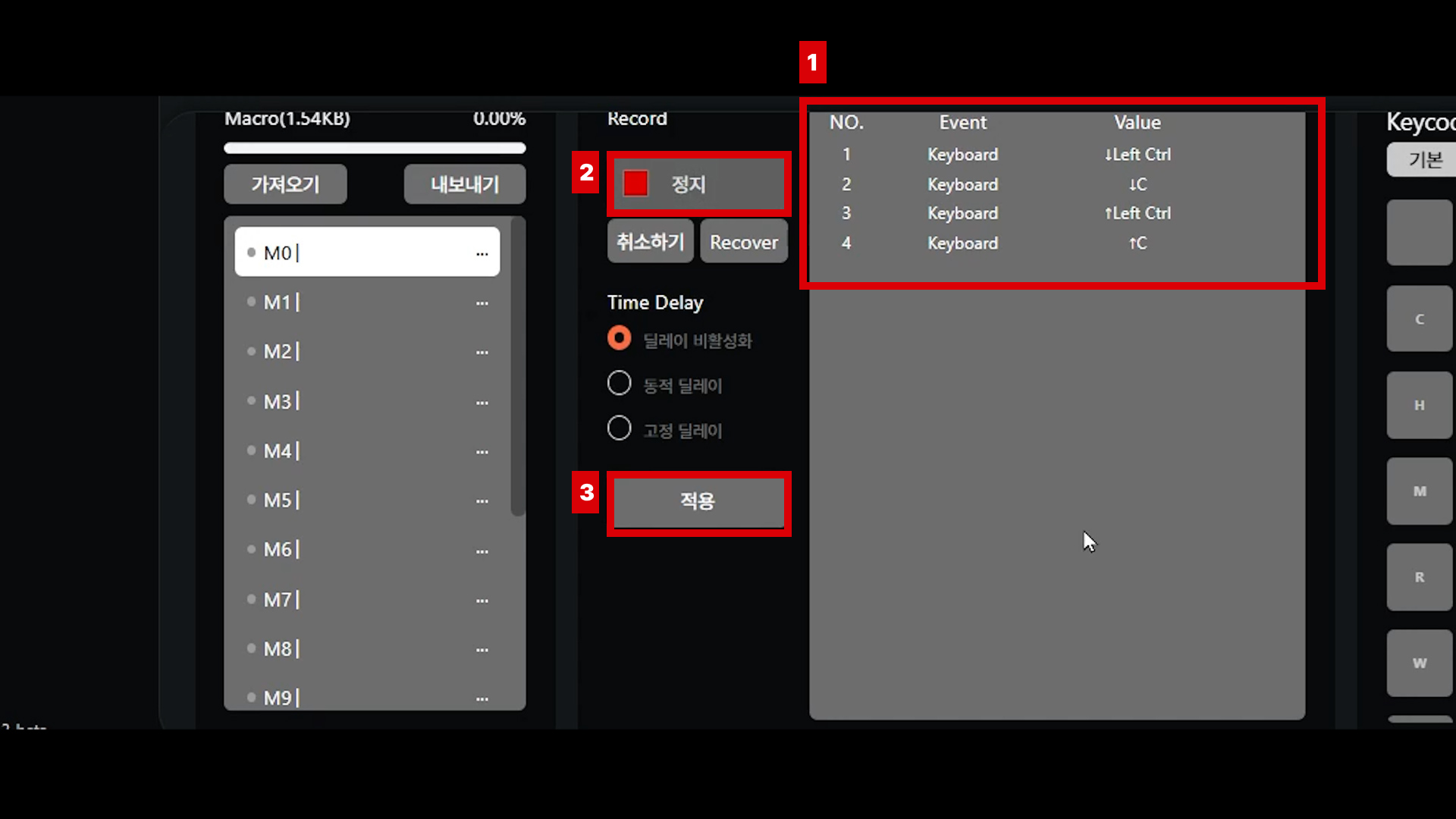
Task: Select the 딜레이 비활성화 radio option
Action: (620, 338)
